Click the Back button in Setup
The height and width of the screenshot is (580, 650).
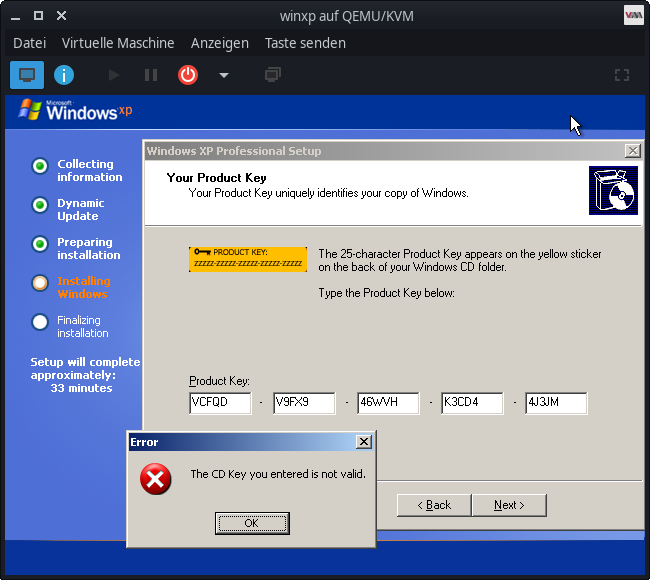point(433,505)
